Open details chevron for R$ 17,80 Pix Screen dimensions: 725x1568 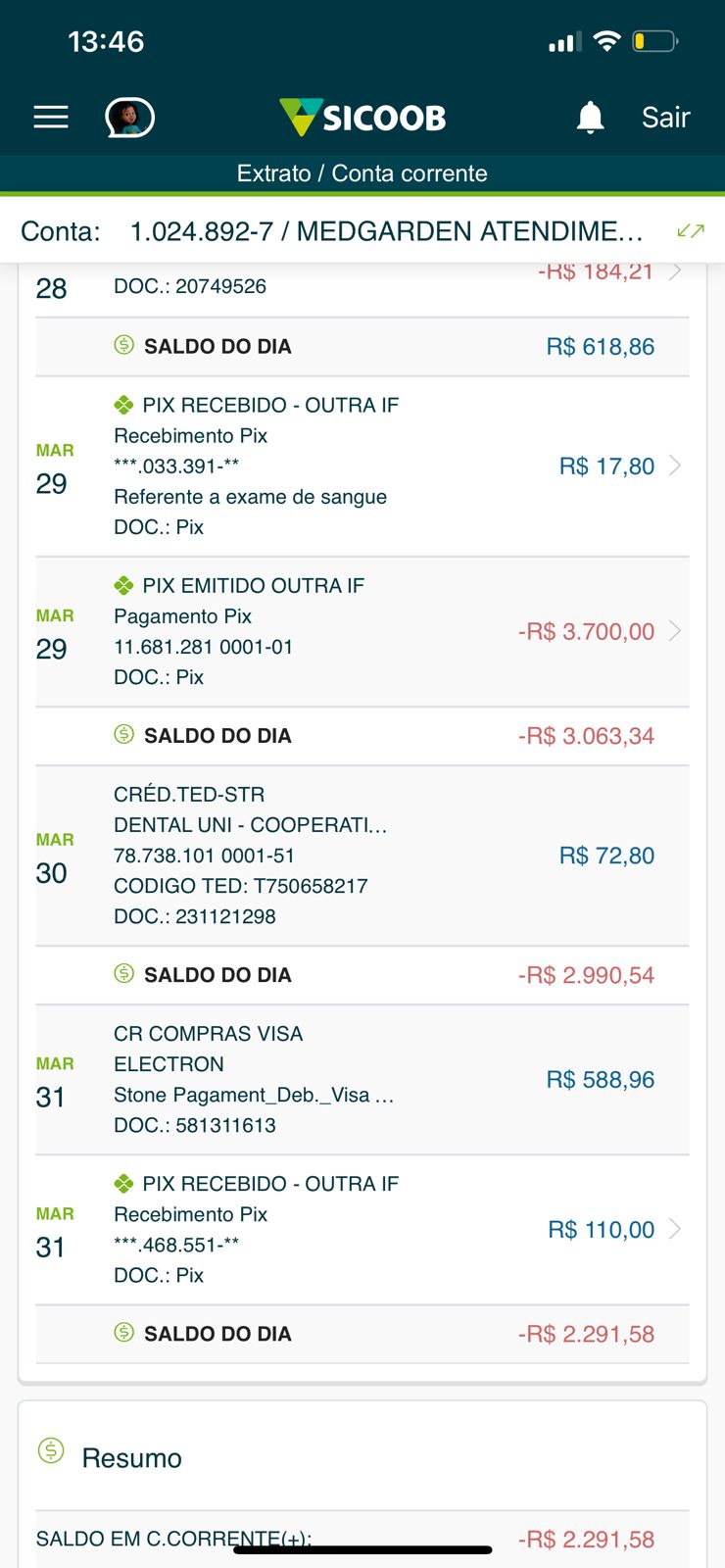(x=675, y=465)
